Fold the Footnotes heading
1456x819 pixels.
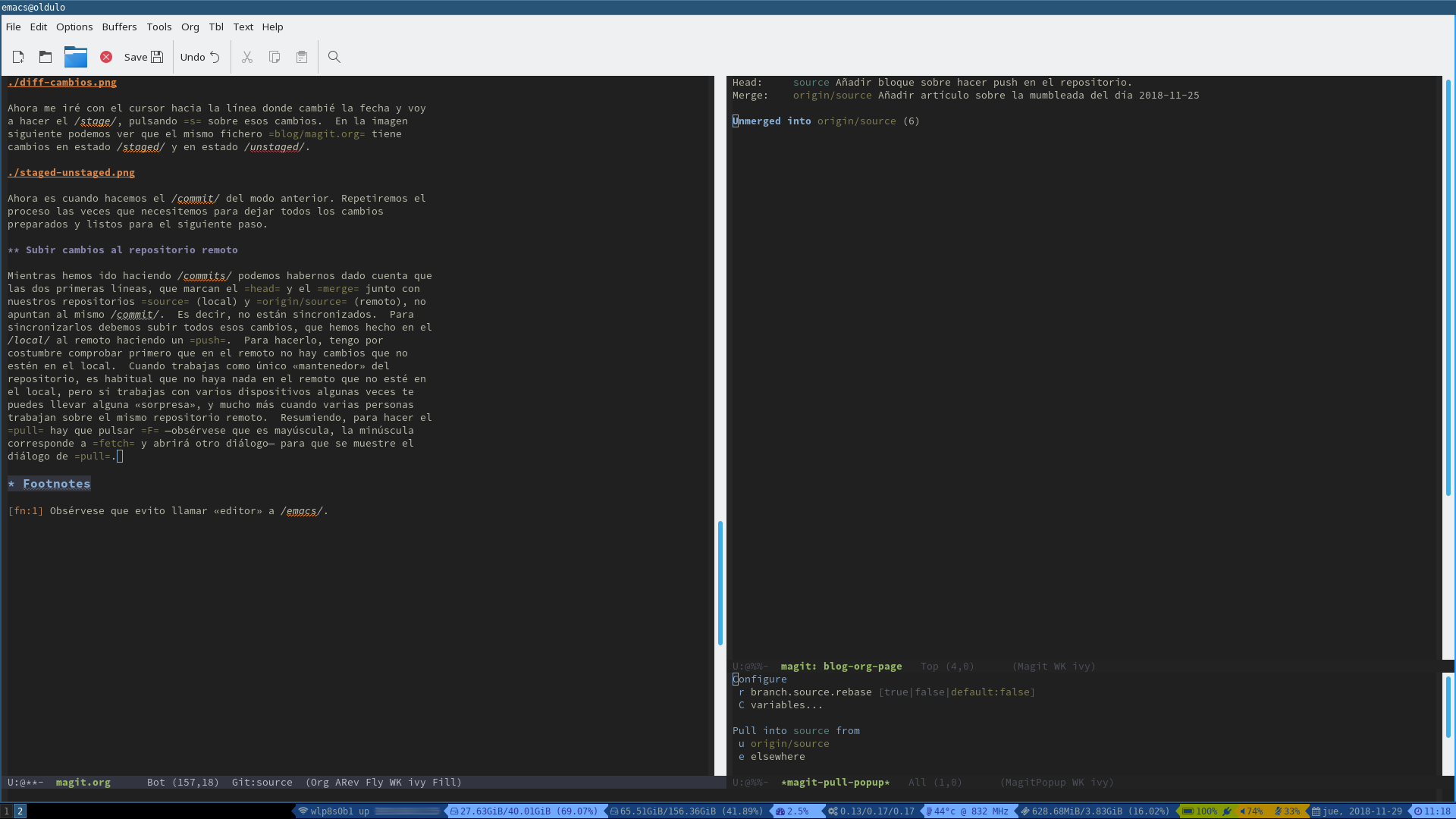pos(49,484)
